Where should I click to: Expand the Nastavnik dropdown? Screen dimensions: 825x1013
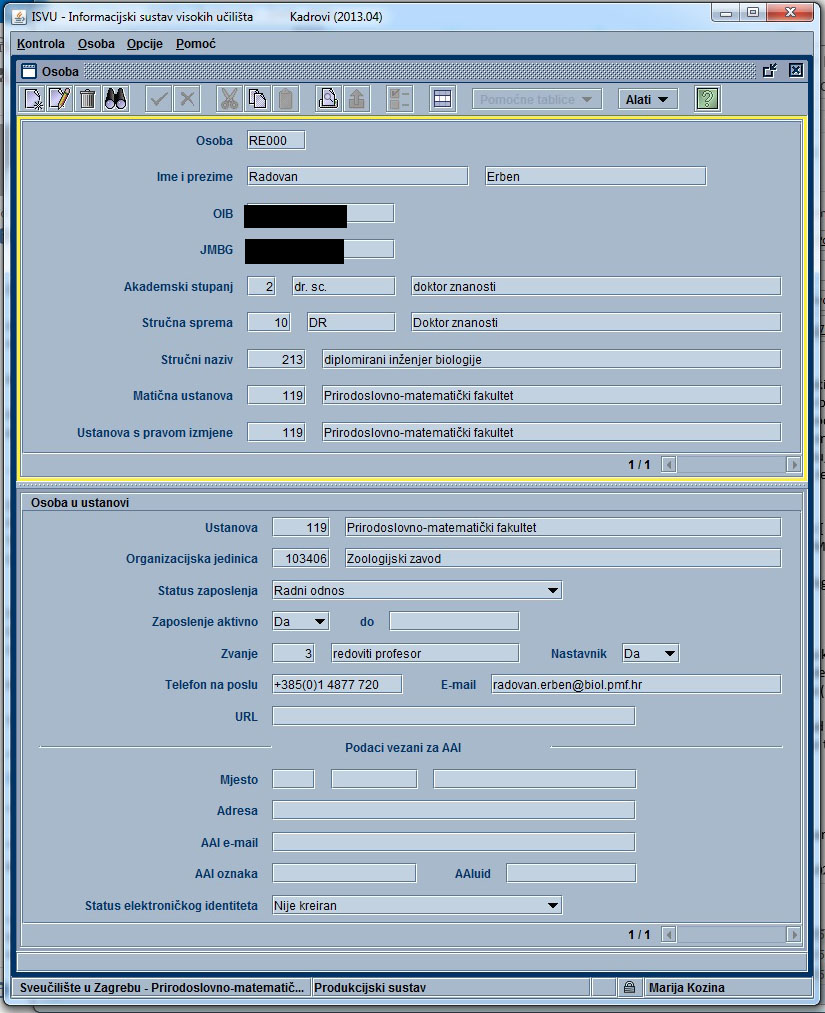[670, 653]
